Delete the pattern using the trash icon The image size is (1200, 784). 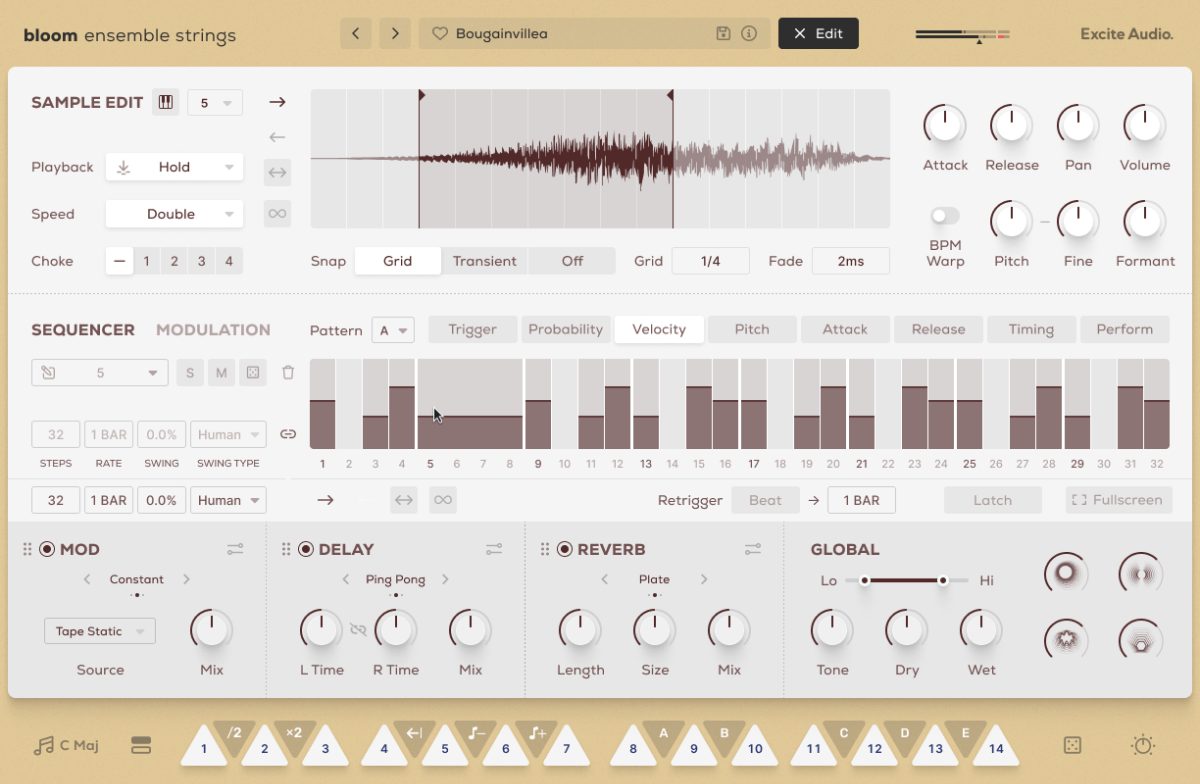click(x=289, y=371)
